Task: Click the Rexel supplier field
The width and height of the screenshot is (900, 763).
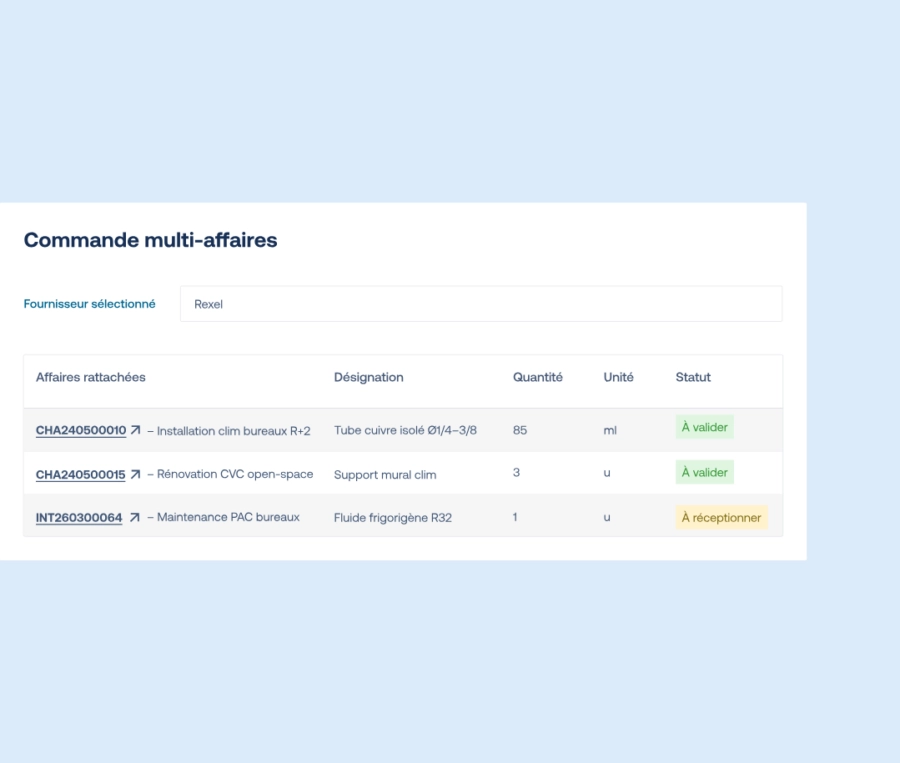Action: (480, 303)
